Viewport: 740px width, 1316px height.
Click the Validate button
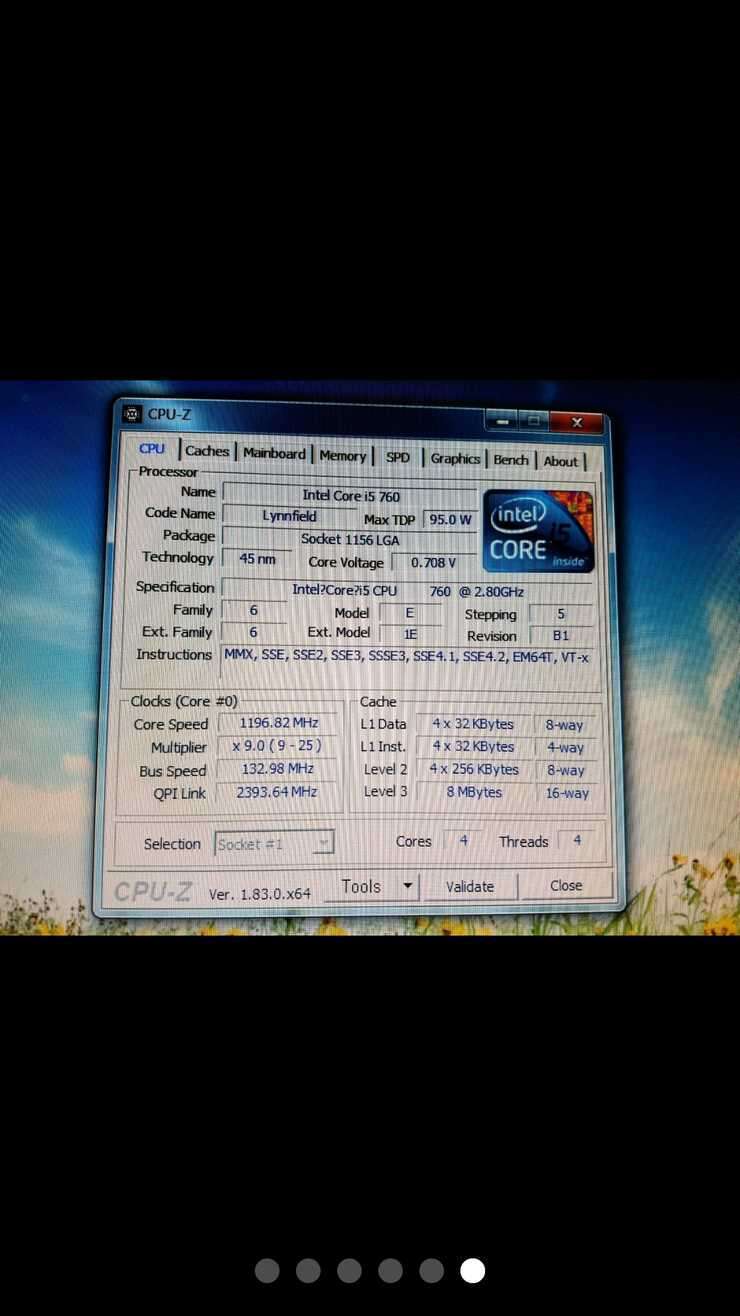click(470, 886)
